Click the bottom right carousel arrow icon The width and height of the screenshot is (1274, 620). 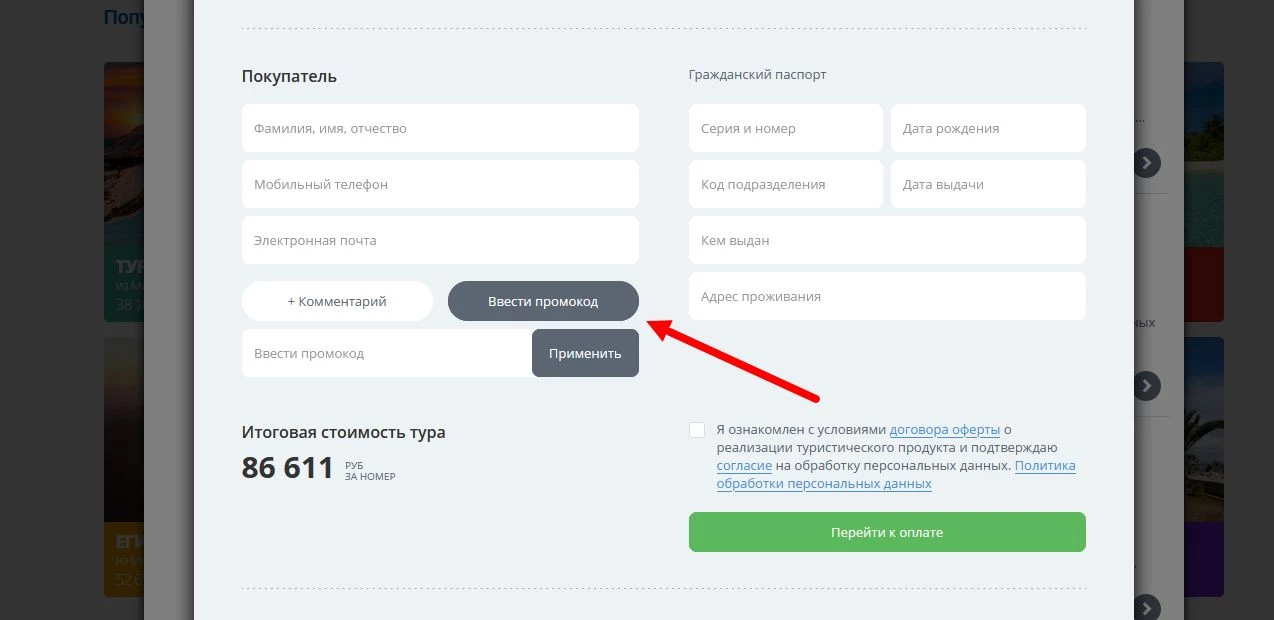coord(1147,606)
